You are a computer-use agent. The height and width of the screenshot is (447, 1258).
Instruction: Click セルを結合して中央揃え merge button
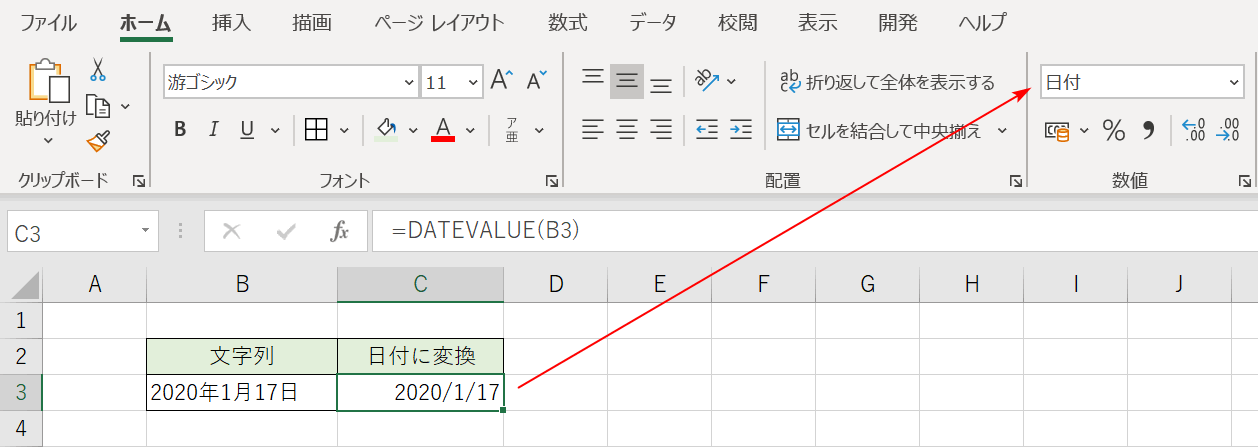click(880, 130)
